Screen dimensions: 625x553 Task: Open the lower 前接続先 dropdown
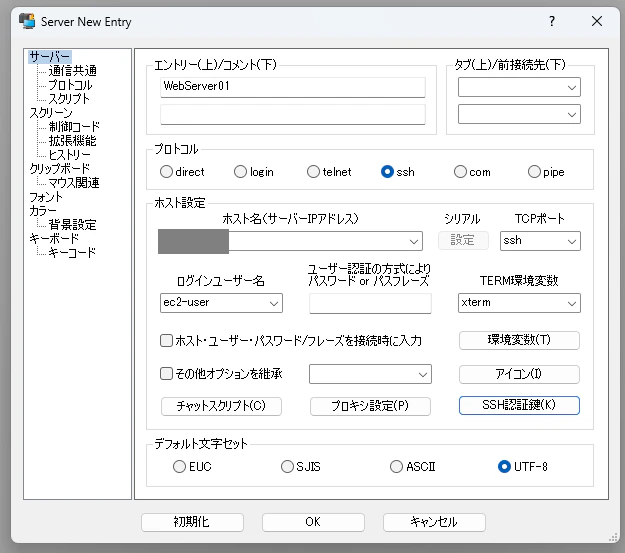click(x=519, y=114)
